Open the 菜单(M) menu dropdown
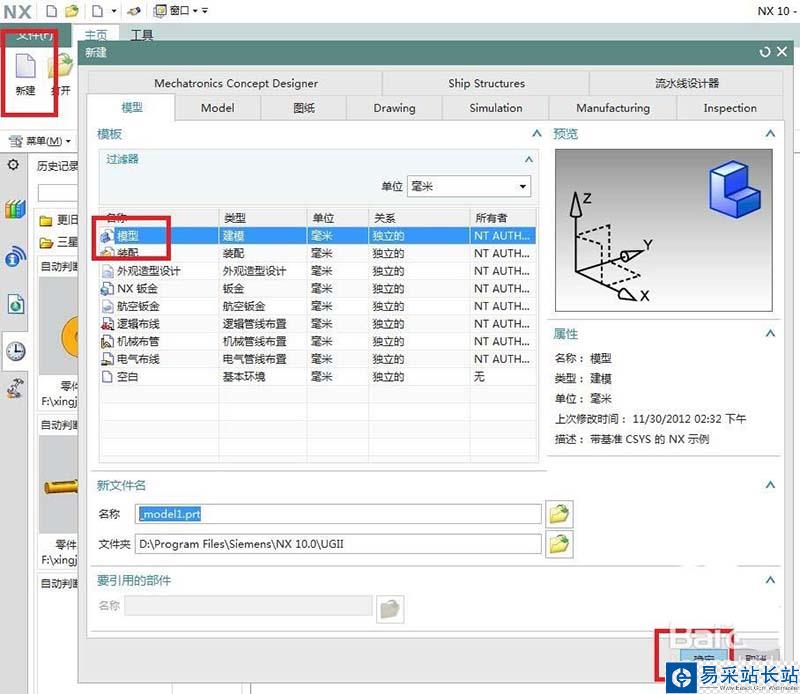This screenshot has height=694, width=800. (x=40, y=141)
